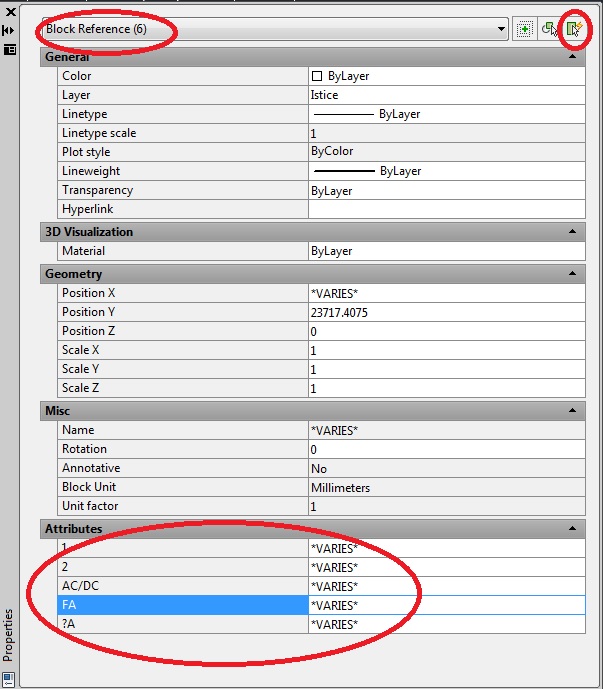Collapse the General section
Image resolution: width=603 pixels, height=689 pixels.
pyautogui.click(x=573, y=57)
